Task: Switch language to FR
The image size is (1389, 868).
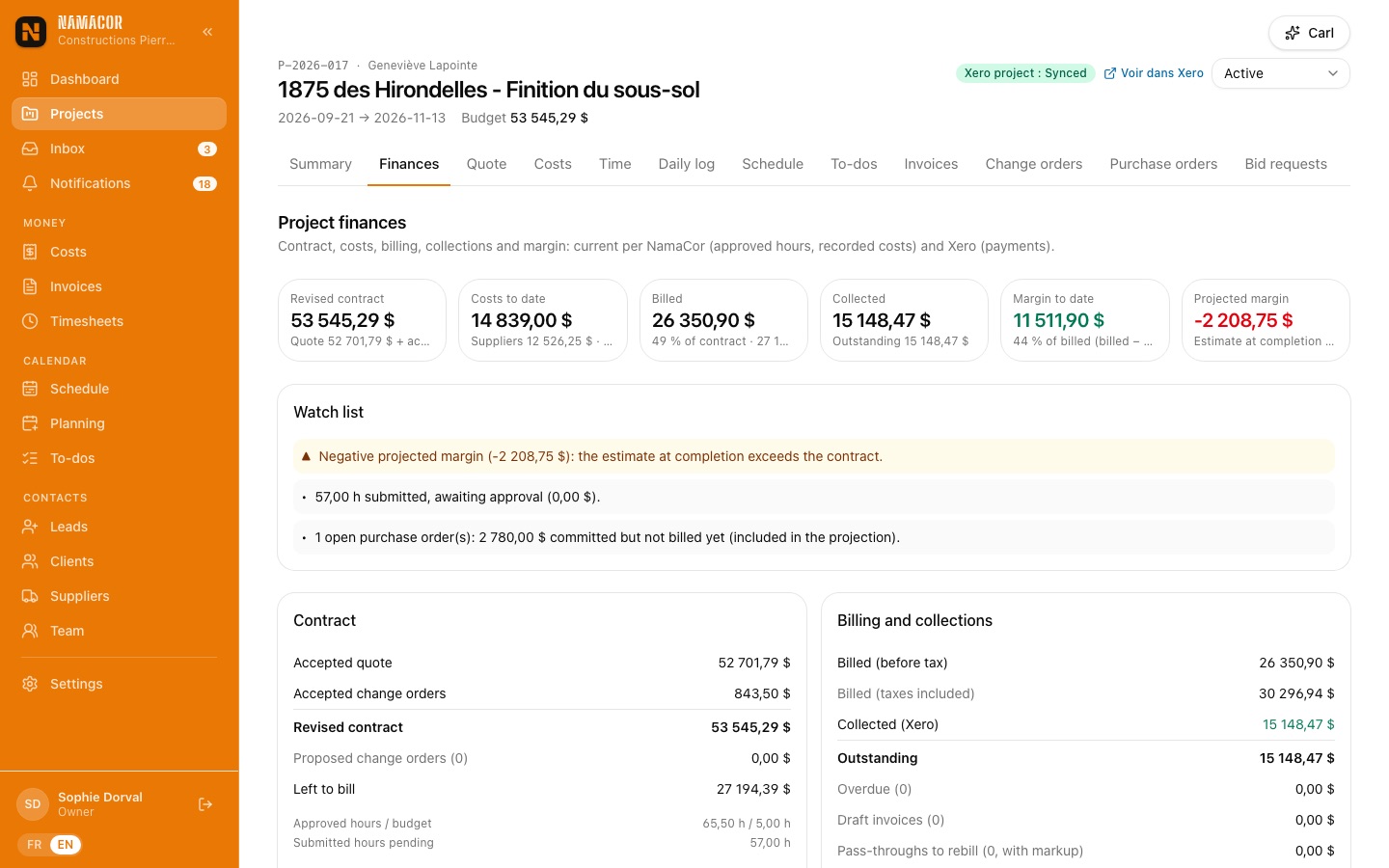Action: pyautogui.click(x=35, y=845)
